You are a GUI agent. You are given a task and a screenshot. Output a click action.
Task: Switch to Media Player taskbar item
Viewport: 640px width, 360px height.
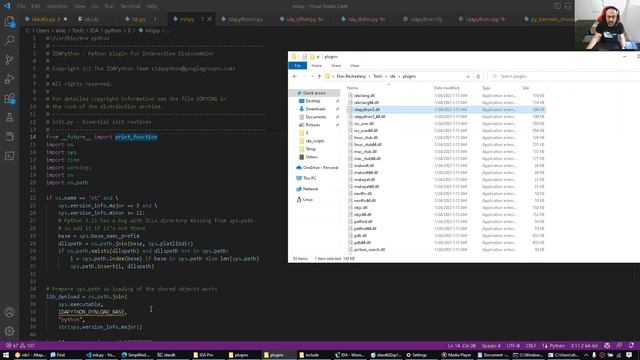(x=456, y=355)
